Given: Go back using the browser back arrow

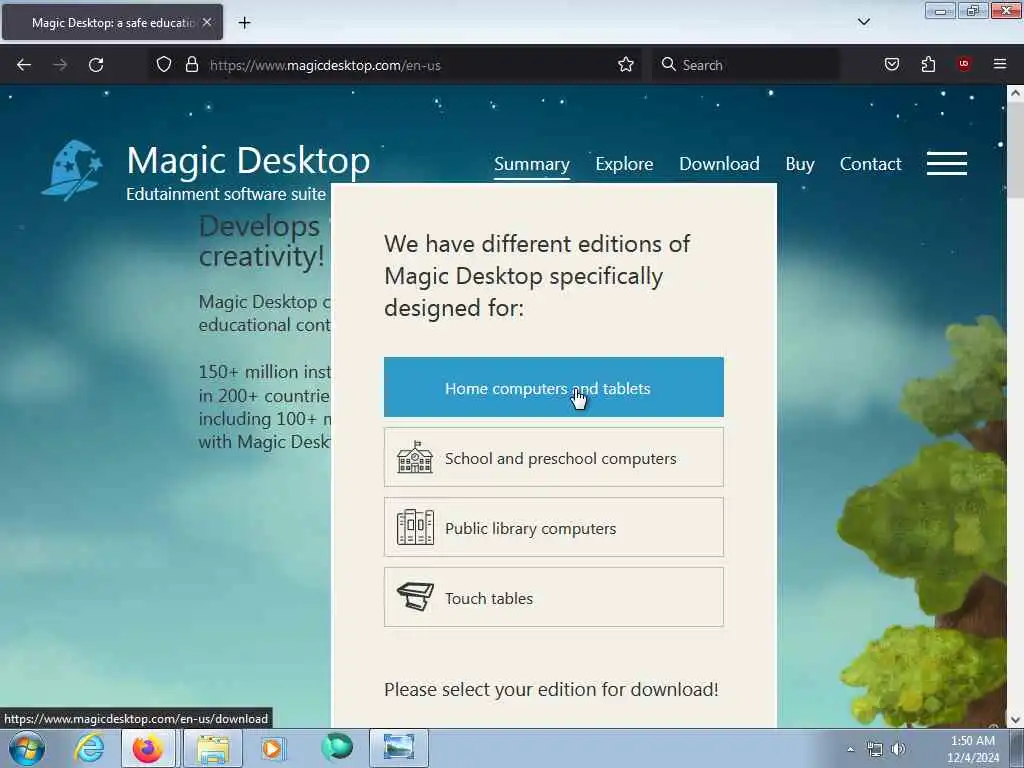Looking at the screenshot, I should coord(24,65).
